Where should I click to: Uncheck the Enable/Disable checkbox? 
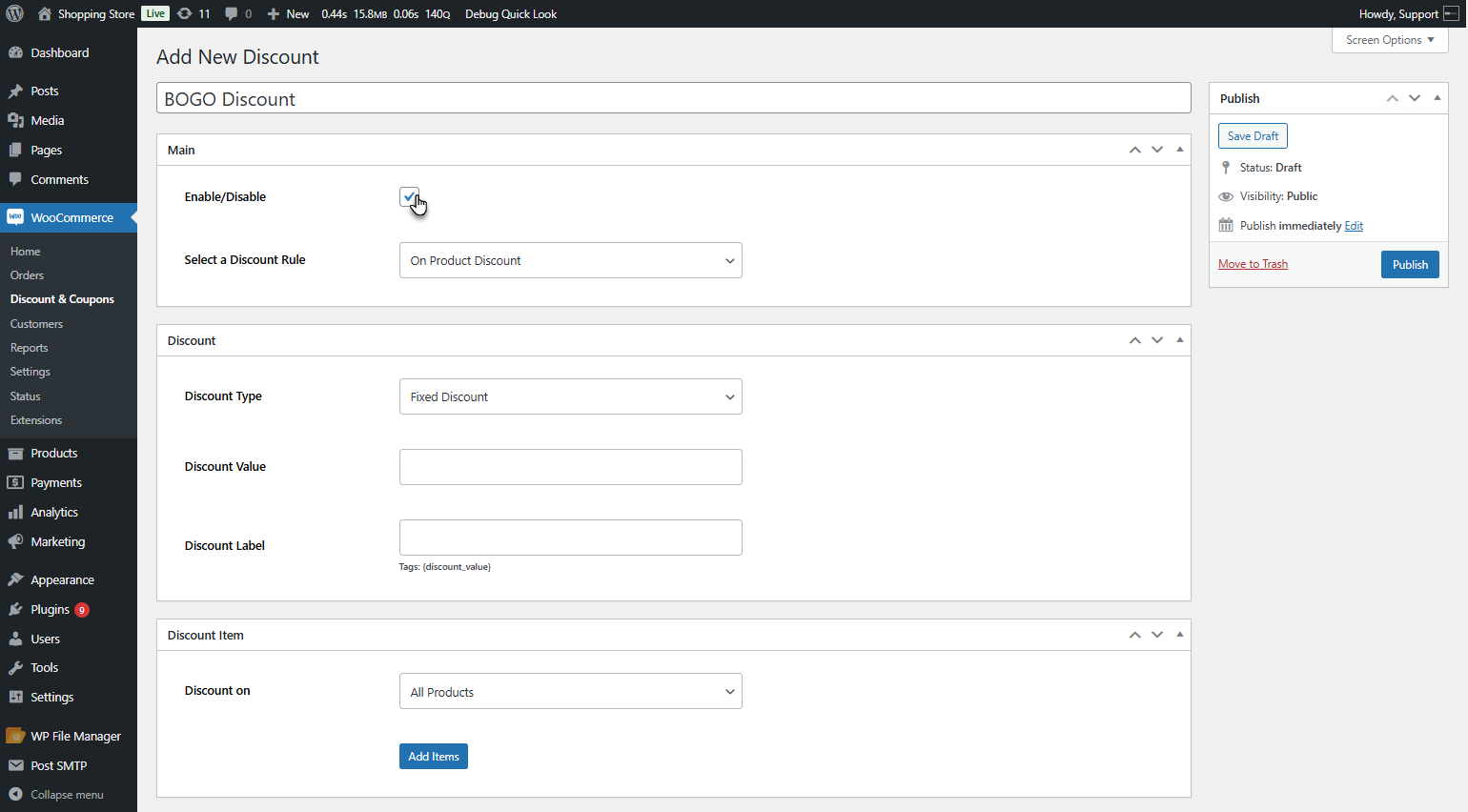point(409,196)
